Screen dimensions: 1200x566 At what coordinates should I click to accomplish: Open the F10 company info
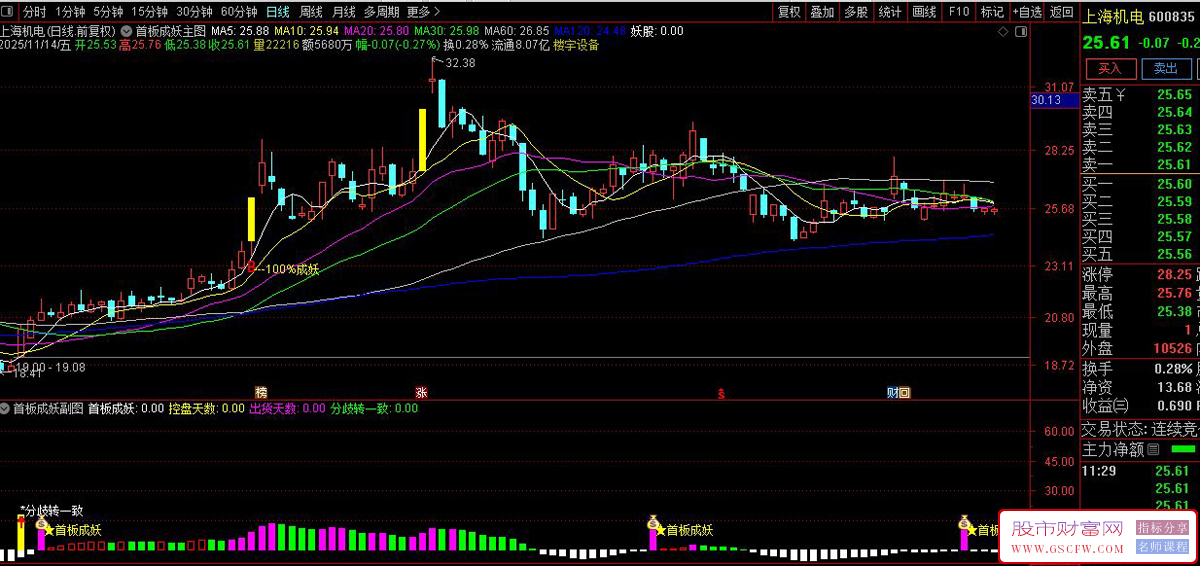(958, 12)
